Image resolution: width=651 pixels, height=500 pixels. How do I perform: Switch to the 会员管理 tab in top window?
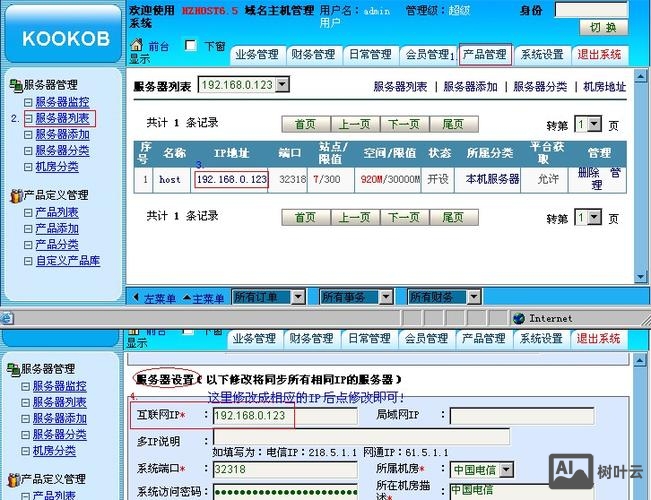(428, 55)
